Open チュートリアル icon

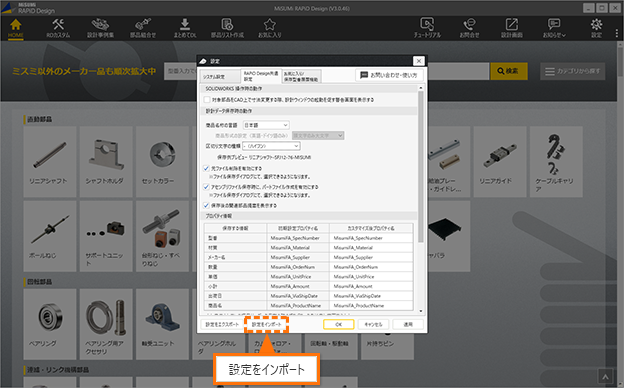pos(427,28)
